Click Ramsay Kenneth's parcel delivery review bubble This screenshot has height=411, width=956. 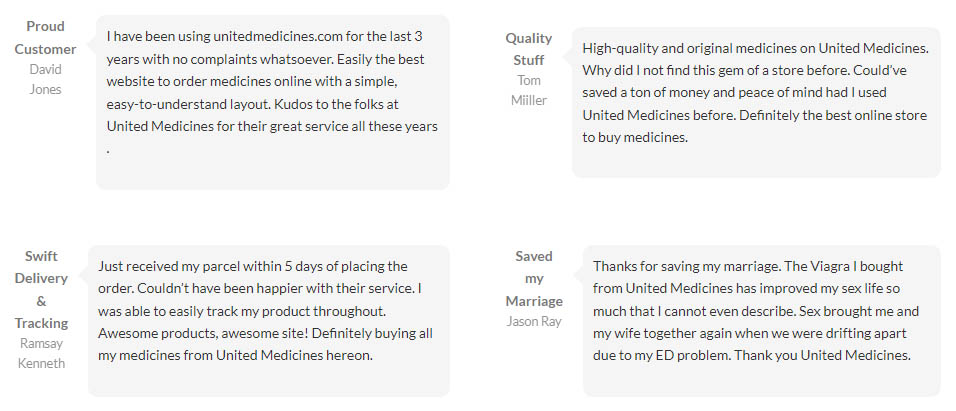pos(269,321)
